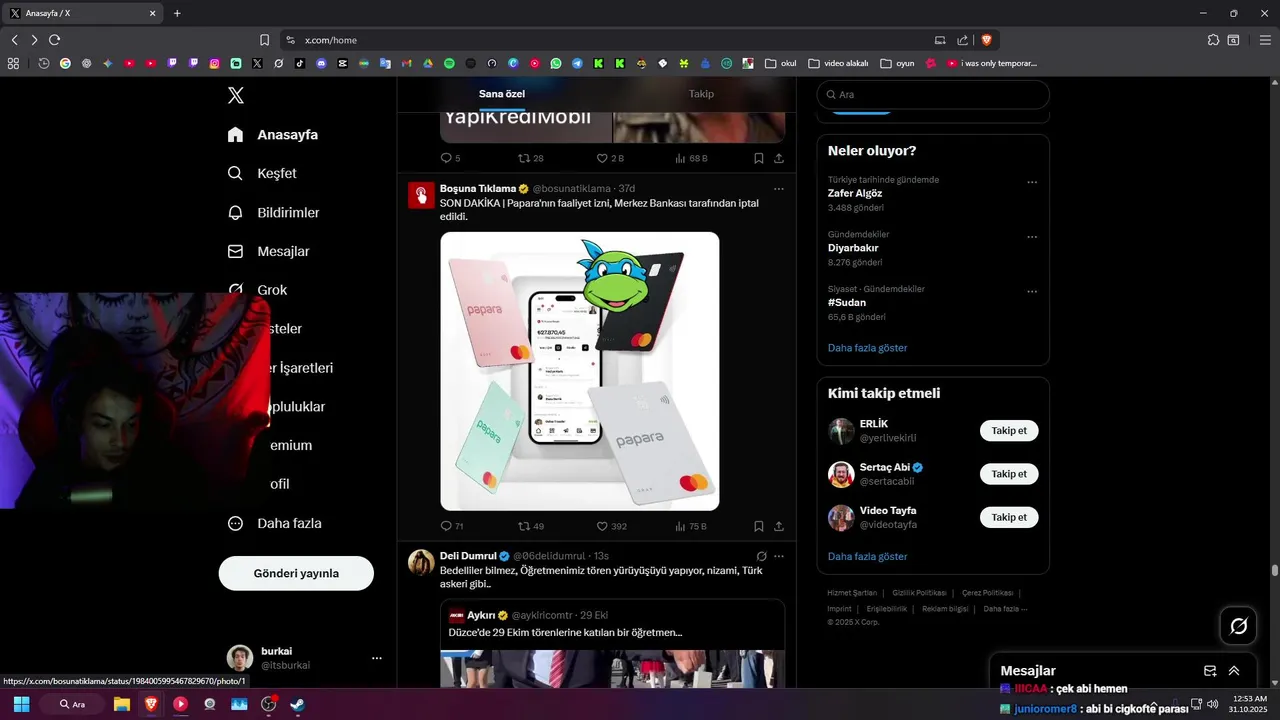Share the Boşuna Tıklama Papara post

coord(779,526)
